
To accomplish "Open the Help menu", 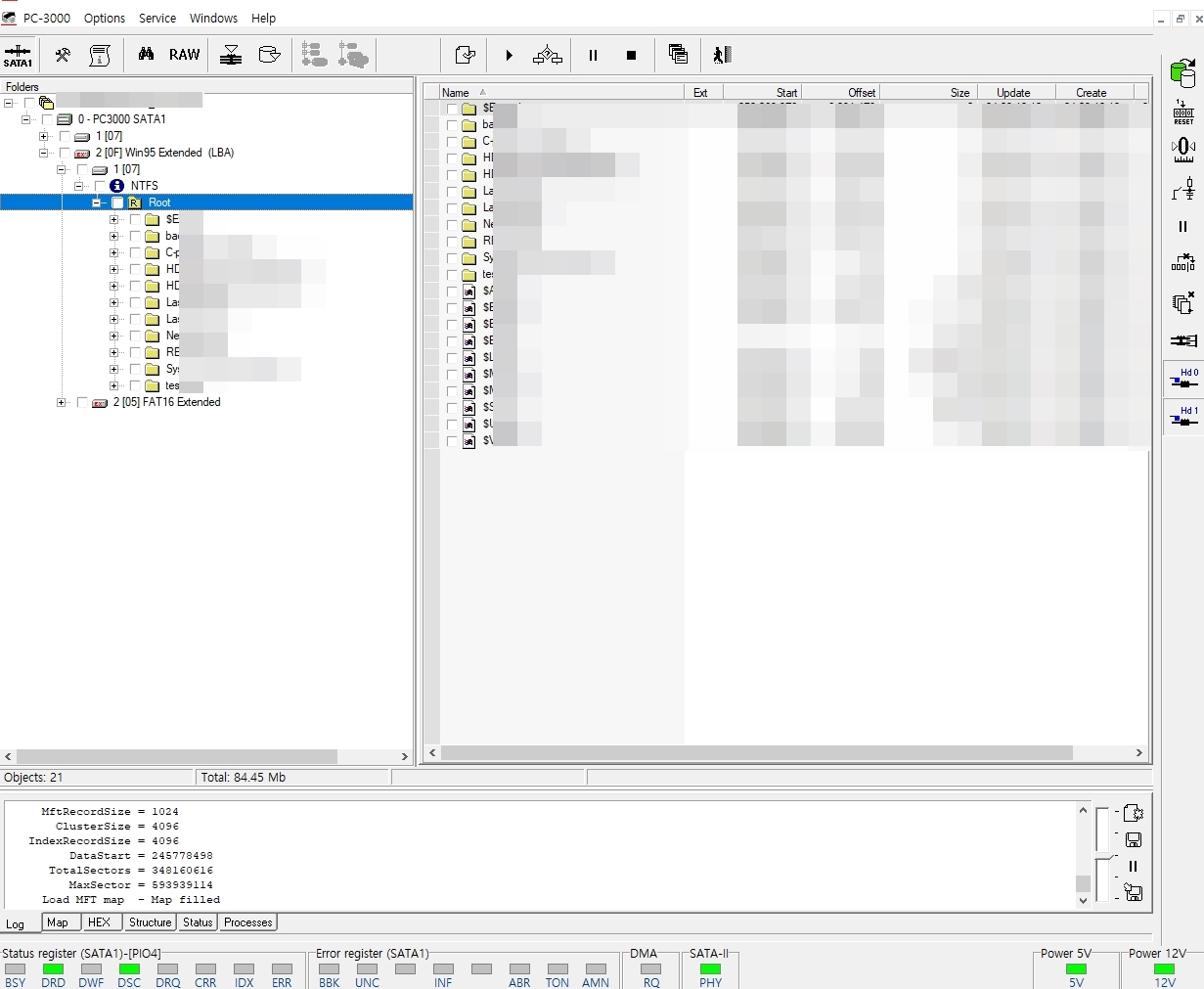I will (264, 18).
